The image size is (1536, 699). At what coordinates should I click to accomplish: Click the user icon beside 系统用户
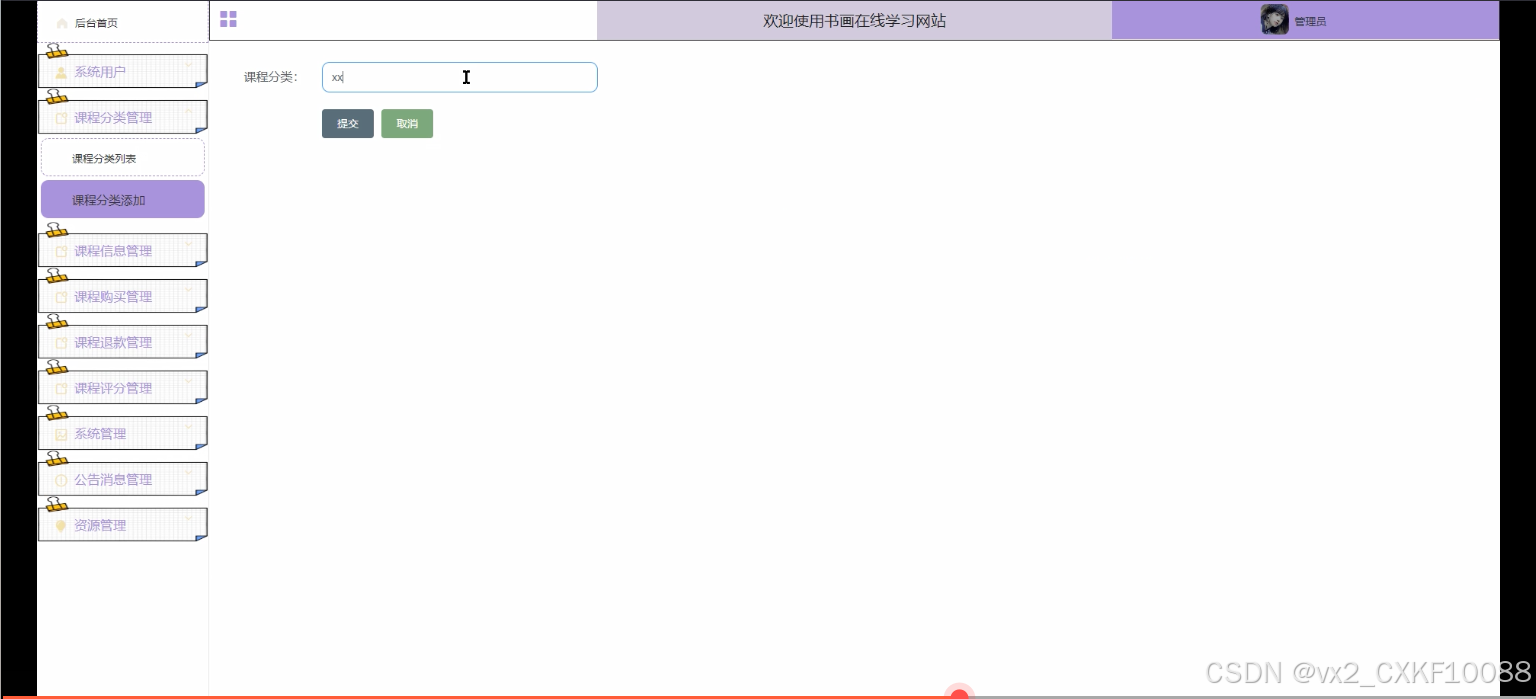coord(61,72)
